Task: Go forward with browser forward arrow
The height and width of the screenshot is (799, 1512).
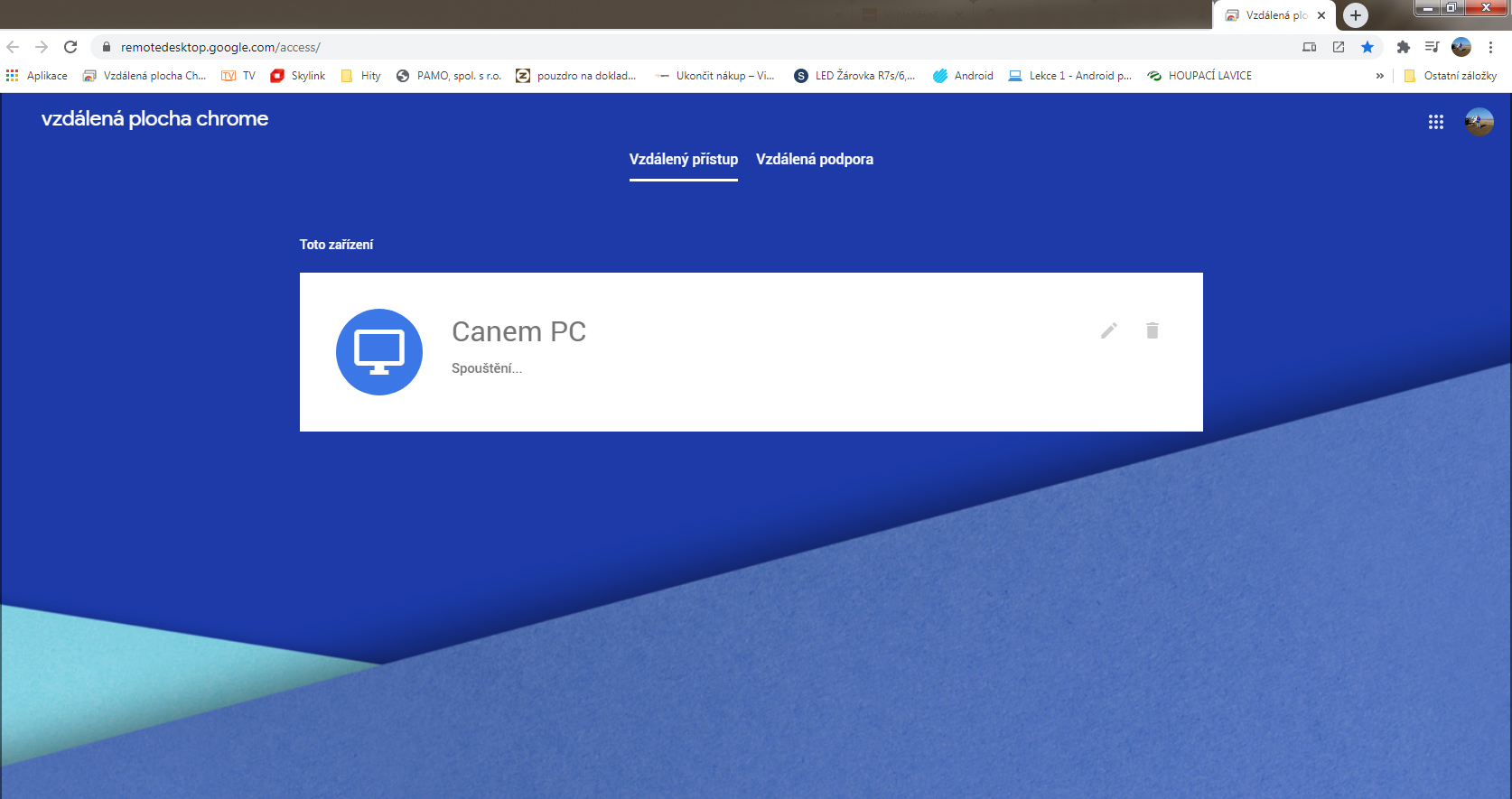Action: pyautogui.click(x=42, y=47)
